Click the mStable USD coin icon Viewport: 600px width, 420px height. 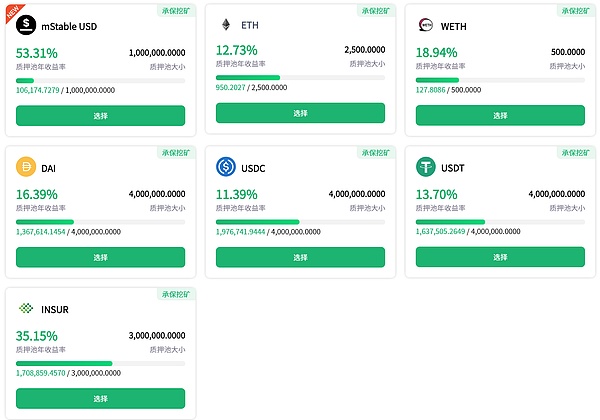click(x=27, y=26)
